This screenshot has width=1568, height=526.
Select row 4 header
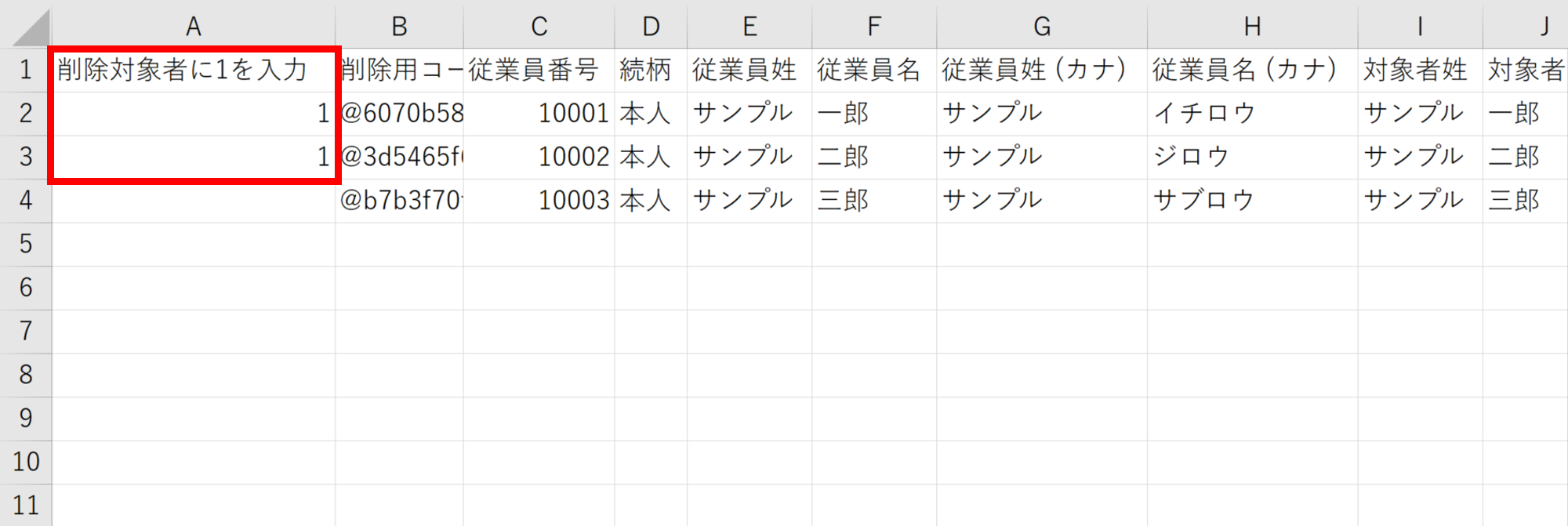click(x=26, y=201)
